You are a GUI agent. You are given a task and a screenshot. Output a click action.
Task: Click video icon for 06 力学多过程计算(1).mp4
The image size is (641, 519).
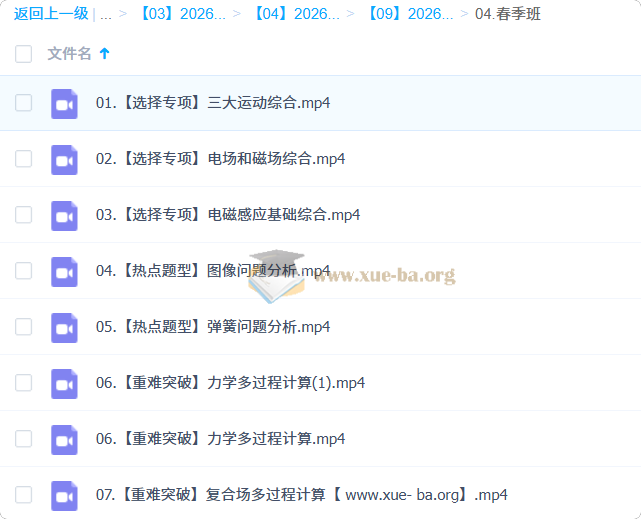(x=64, y=383)
